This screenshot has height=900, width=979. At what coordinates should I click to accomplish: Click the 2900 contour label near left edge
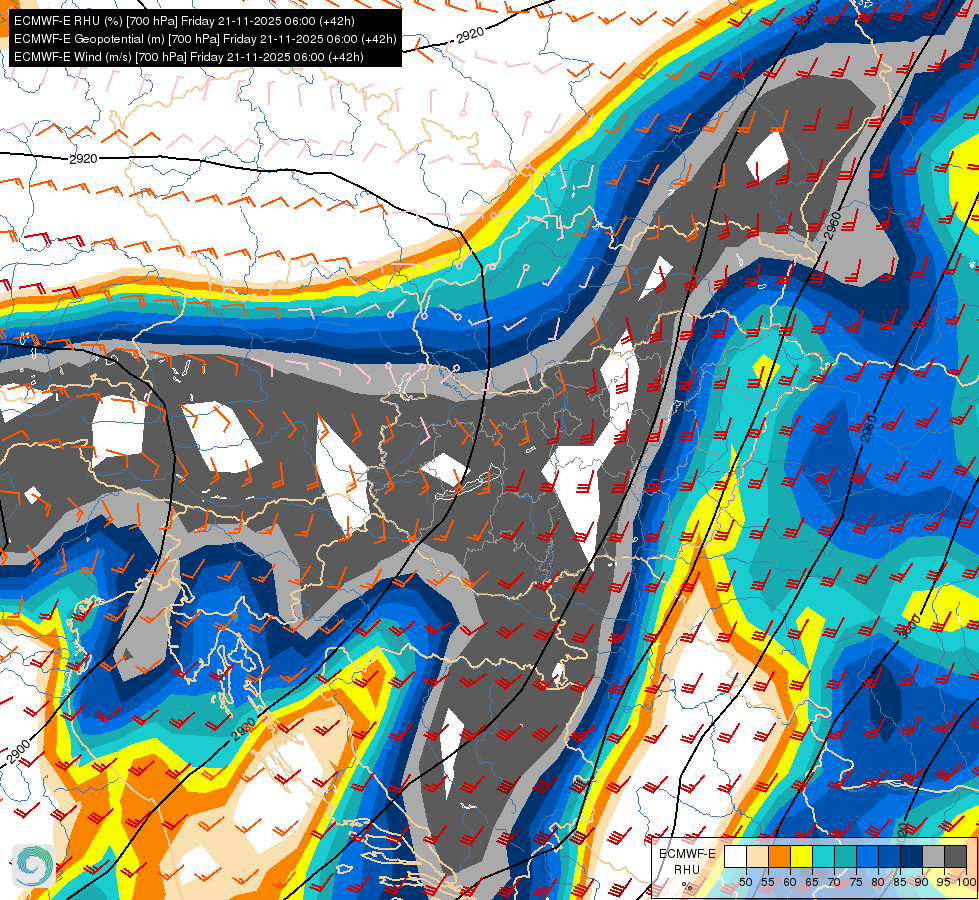(x=19, y=752)
